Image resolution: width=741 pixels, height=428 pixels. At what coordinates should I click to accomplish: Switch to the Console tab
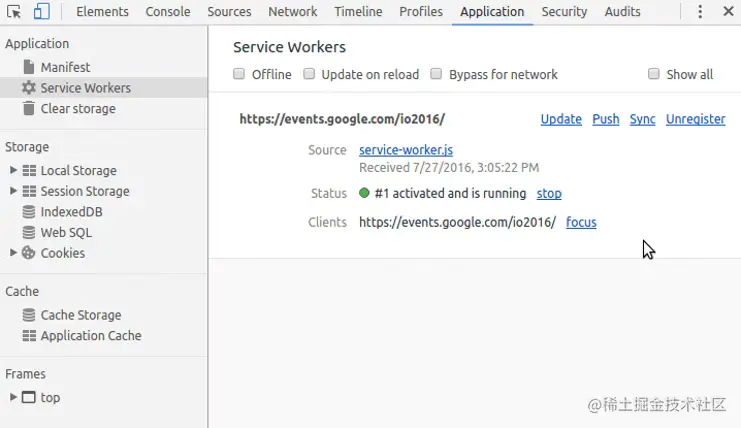(x=168, y=12)
